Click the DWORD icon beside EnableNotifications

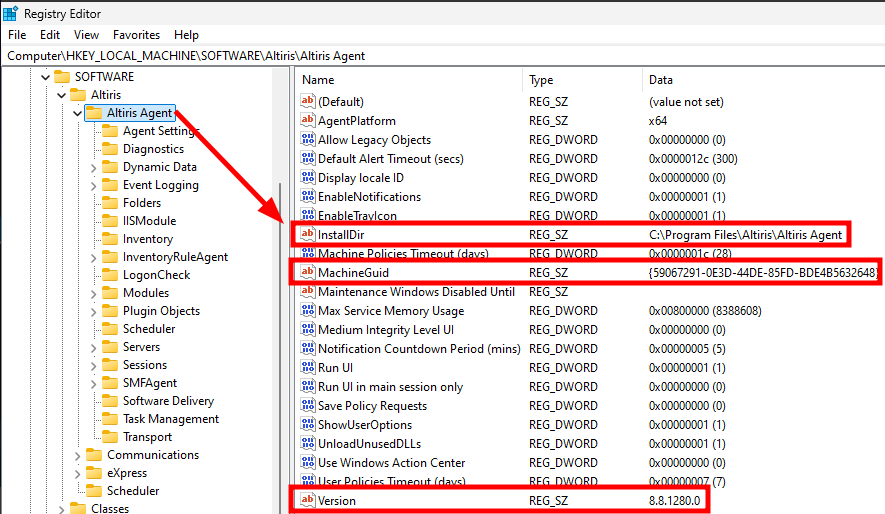(x=308, y=196)
